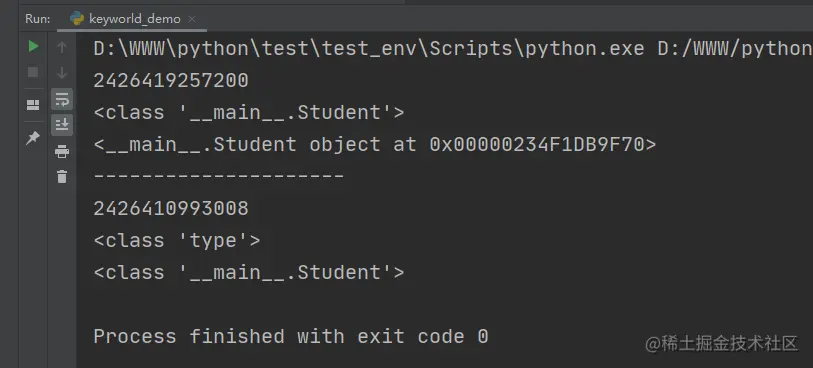813x368 pixels.
Task: Select the keyworld_demo run tab
Action: point(133,19)
